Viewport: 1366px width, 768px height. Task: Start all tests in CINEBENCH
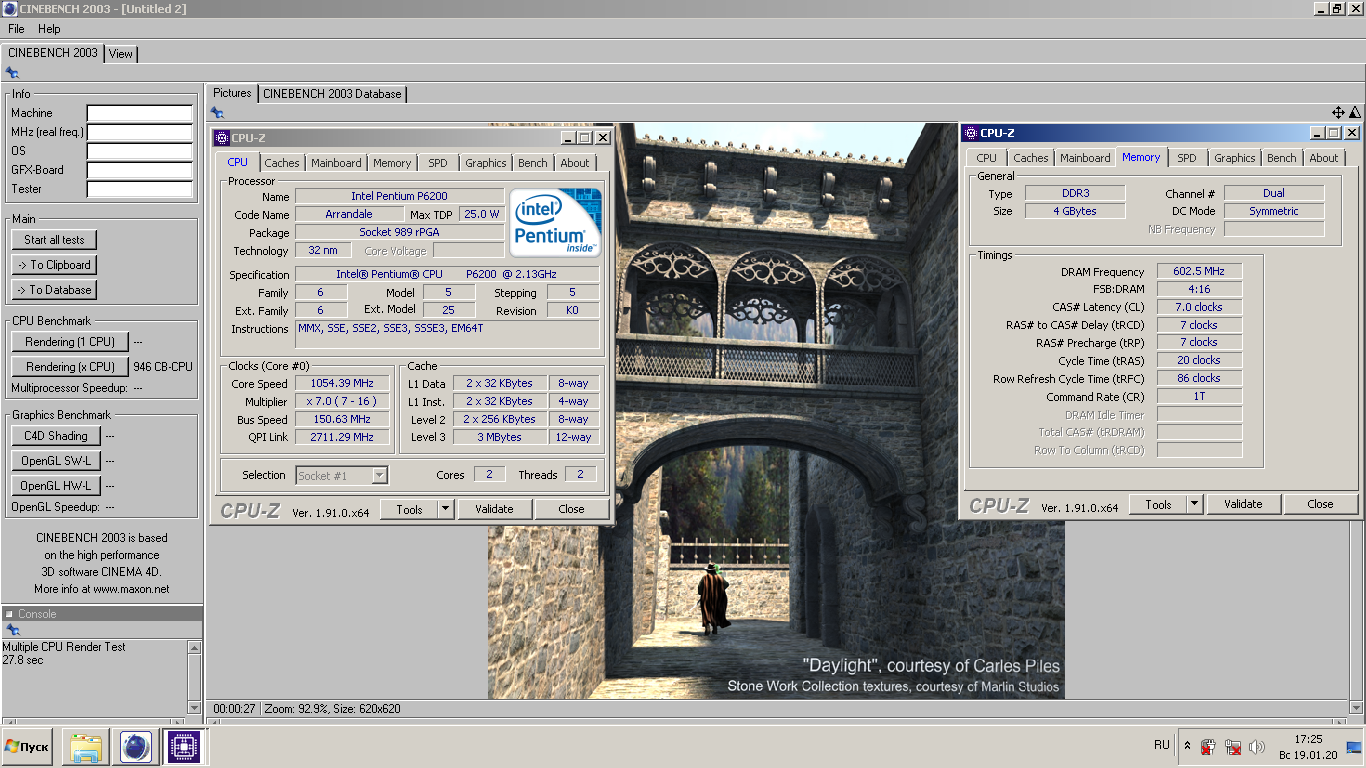pyautogui.click(x=54, y=240)
